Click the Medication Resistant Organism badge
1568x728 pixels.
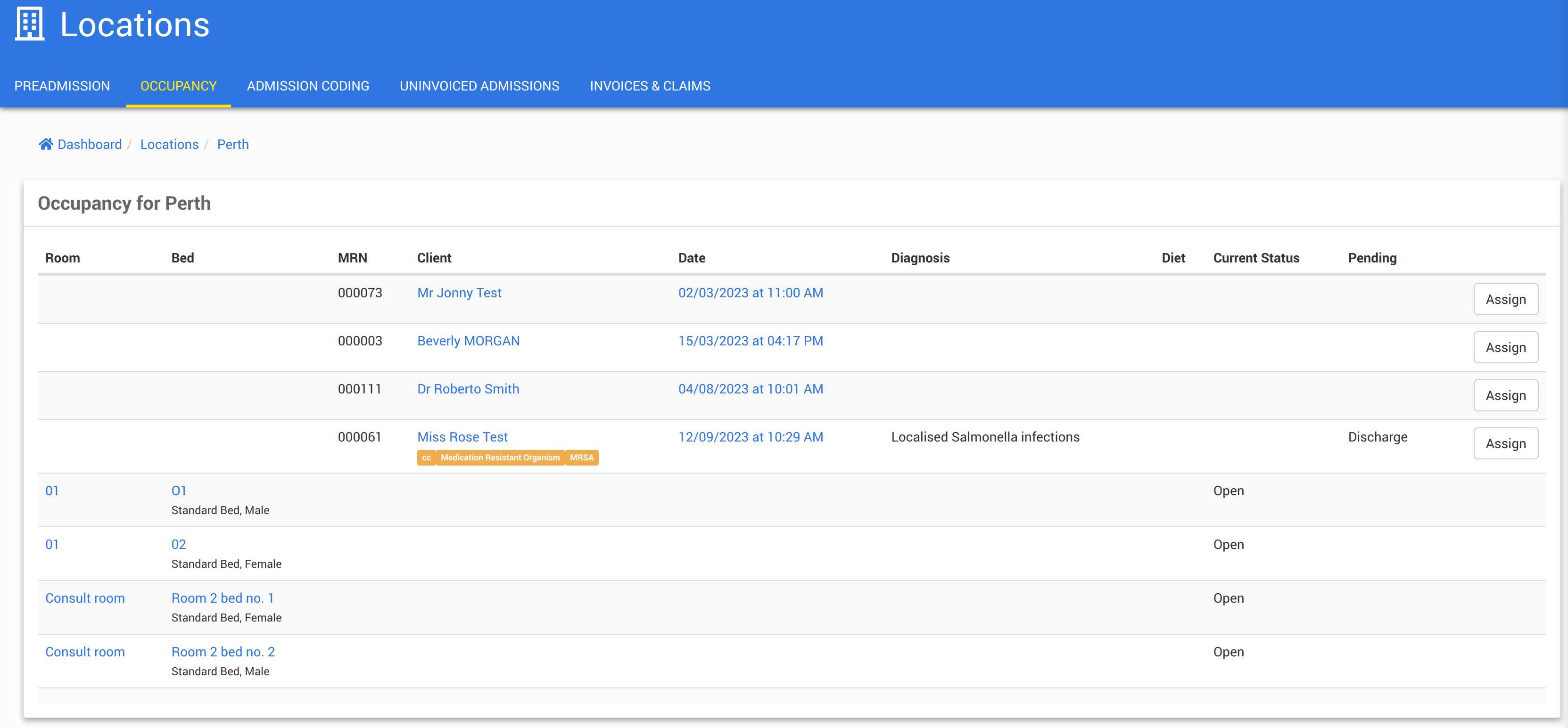(x=500, y=458)
